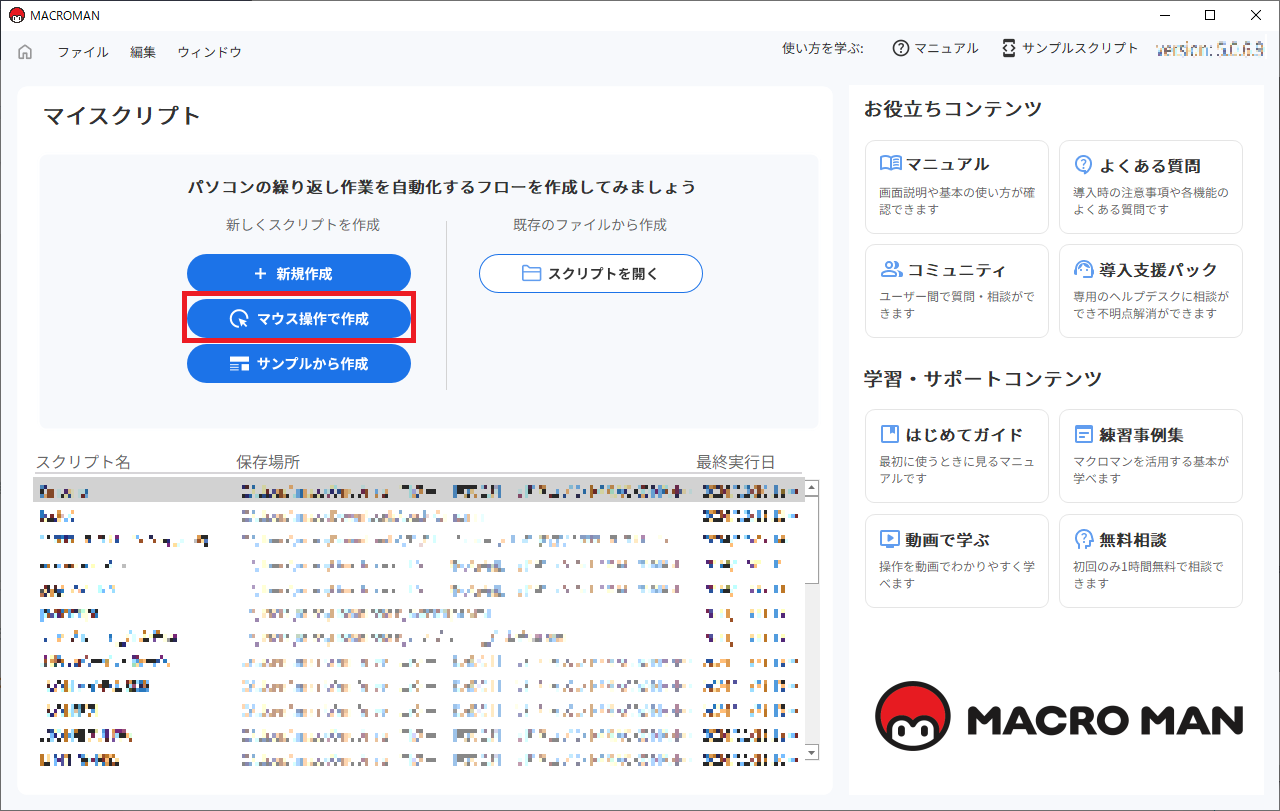The height and width of the screenshot is (811, 1280).
Task: Open the ウィンドウ menu
Action: click(210, 52)
